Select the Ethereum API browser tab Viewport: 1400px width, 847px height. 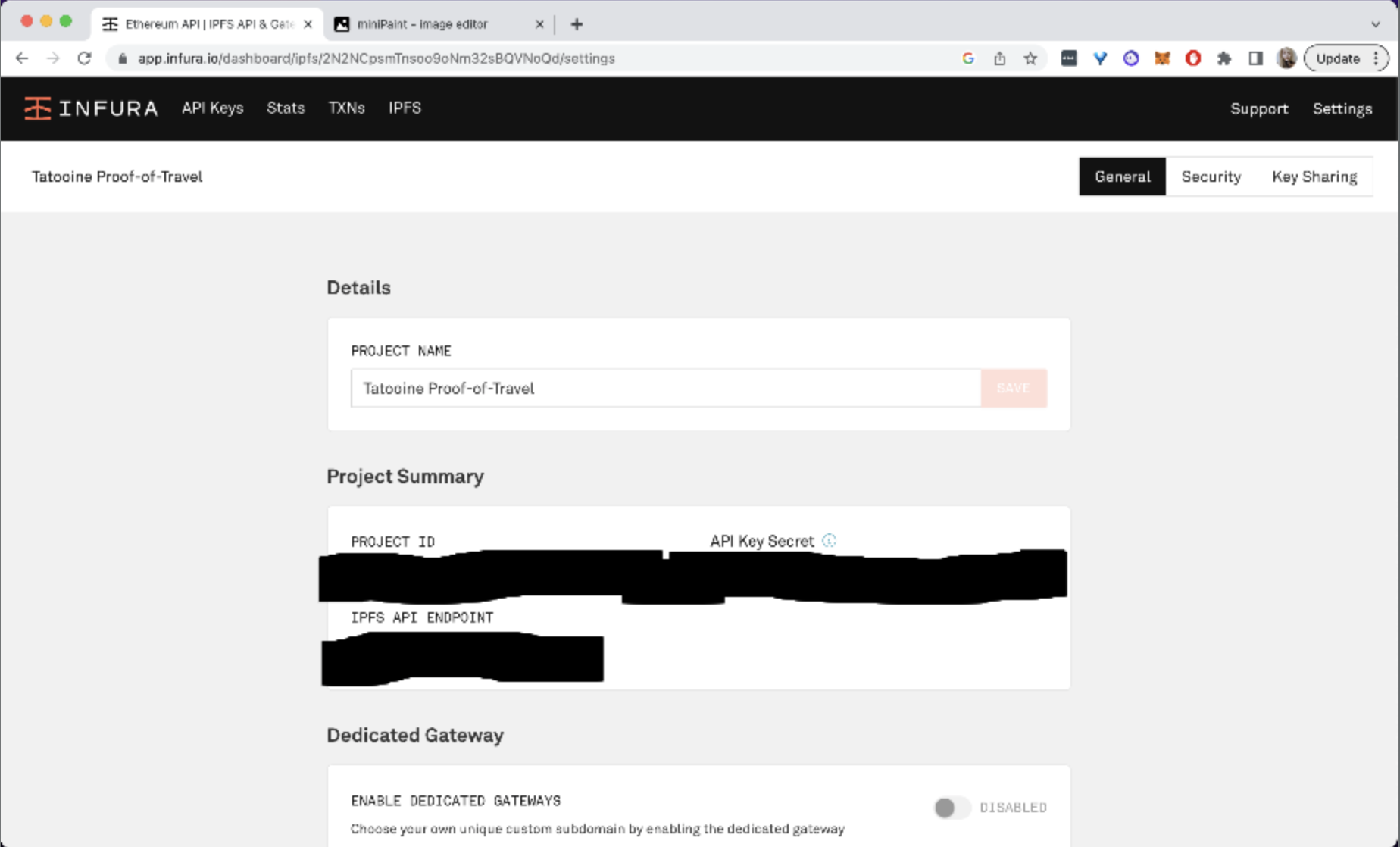[207, 24]
